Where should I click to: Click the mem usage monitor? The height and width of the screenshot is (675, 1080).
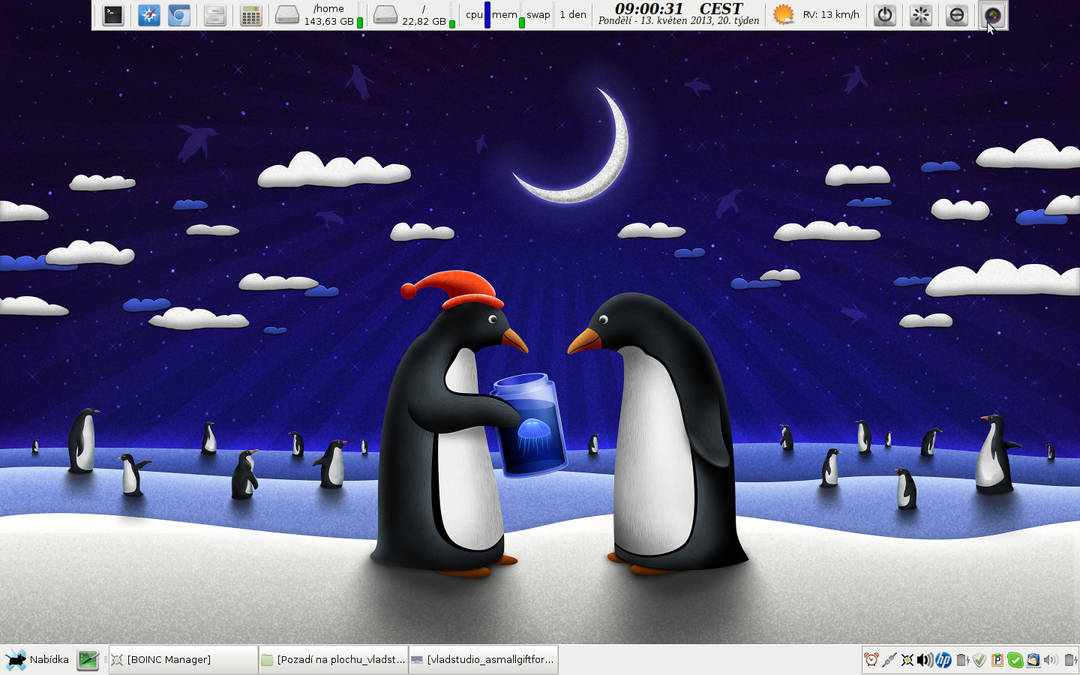(x=508, y=14)
